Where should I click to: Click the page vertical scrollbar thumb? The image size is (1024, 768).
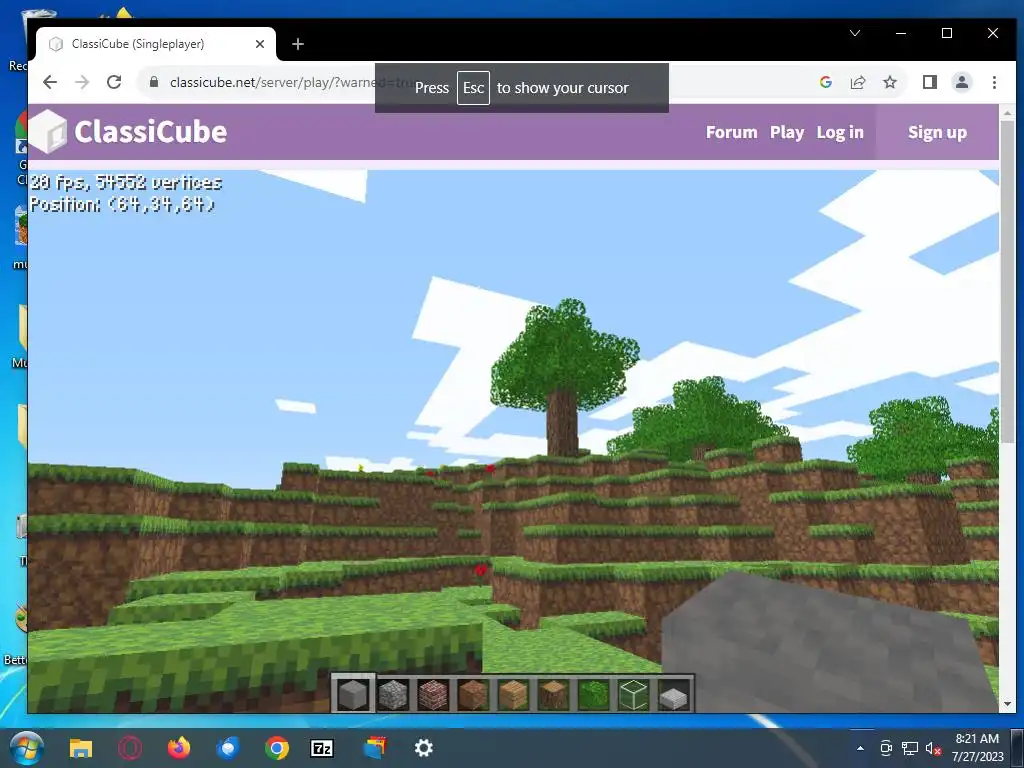click(1007, 281)
